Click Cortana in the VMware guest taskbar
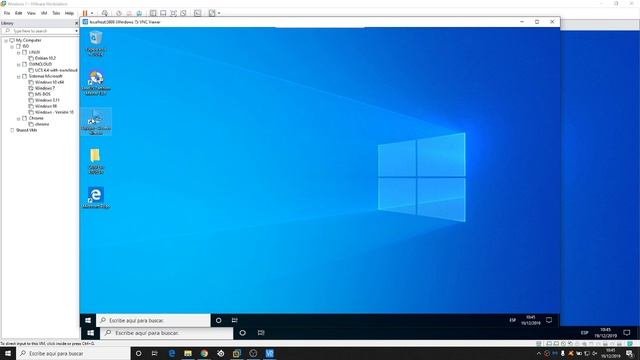640x360 pixels. click(x=242, y=333)
